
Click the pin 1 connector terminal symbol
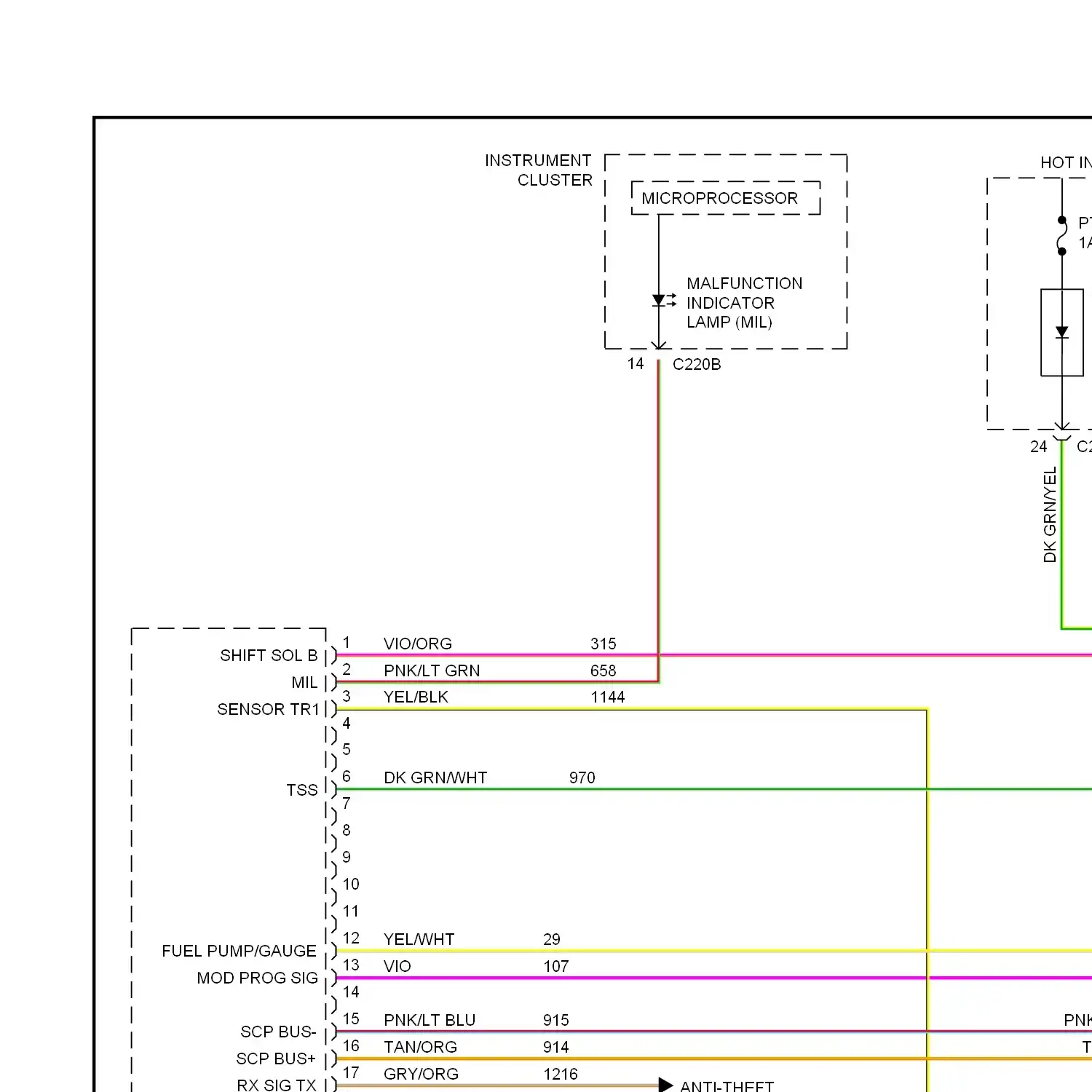(333, 655)
